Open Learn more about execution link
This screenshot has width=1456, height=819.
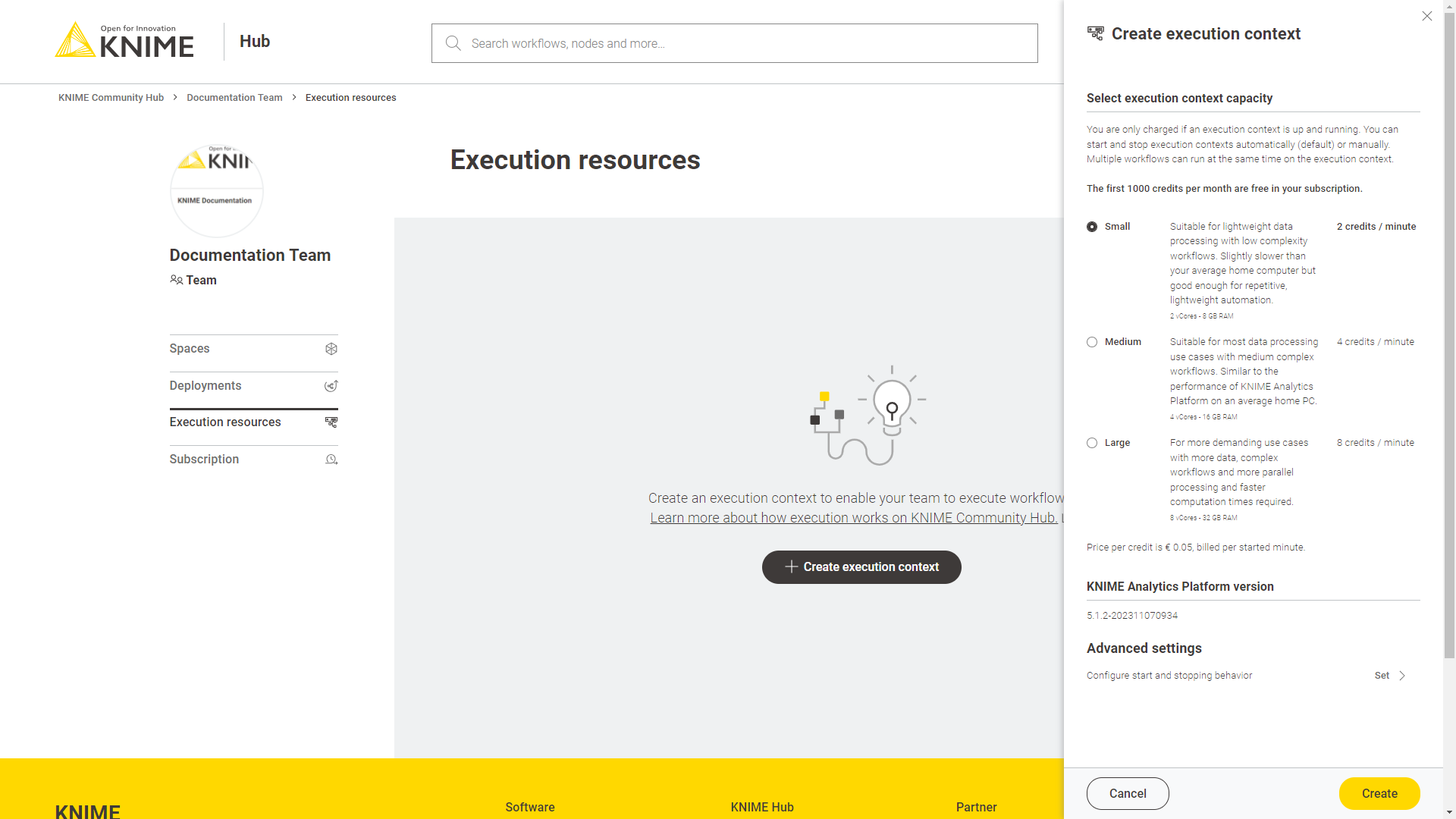click(853, 518)
